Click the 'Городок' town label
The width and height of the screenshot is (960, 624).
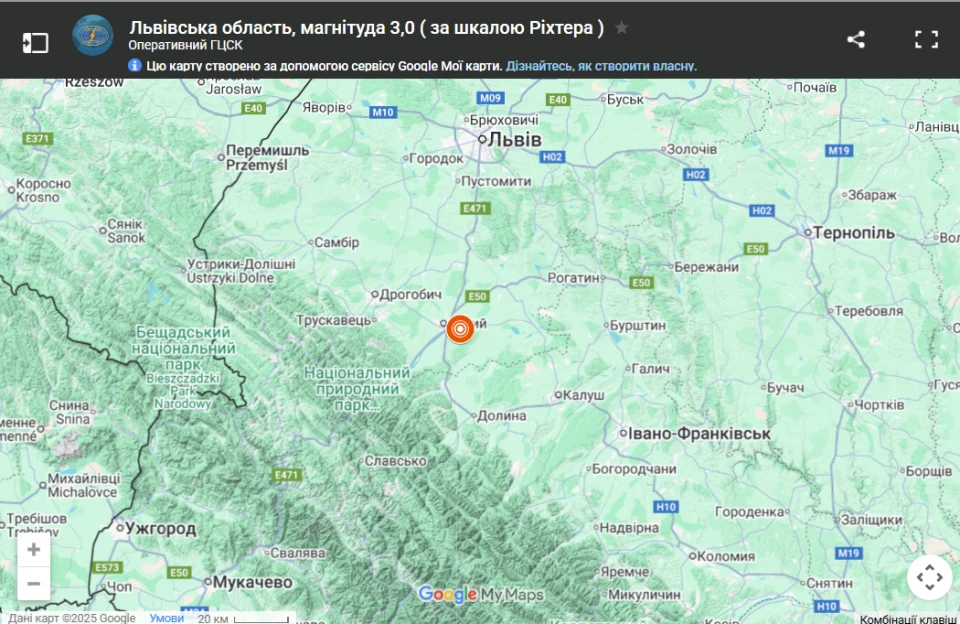[436, 159]
